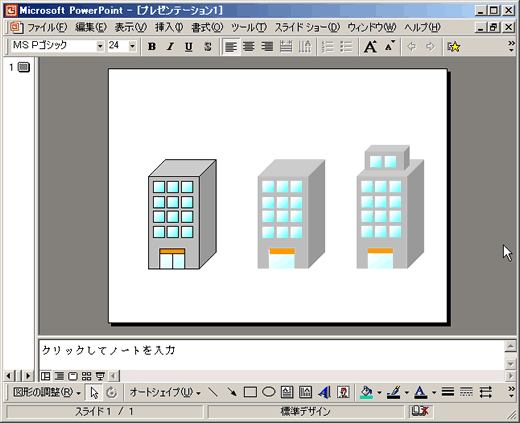Toggle Italic formatting button
The image size is (520, 423).
point(170,46)
